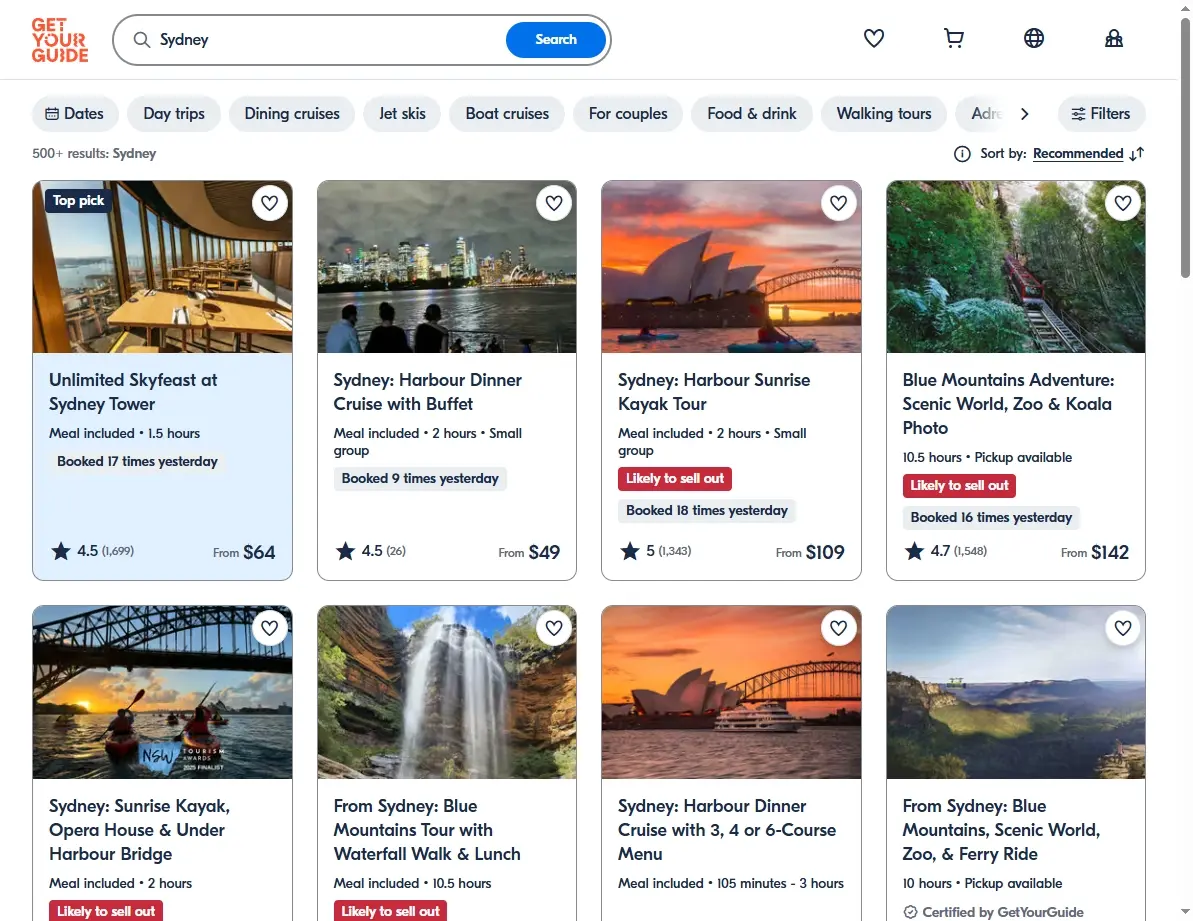Click the magnifier icon in search box

coord(142,40)
